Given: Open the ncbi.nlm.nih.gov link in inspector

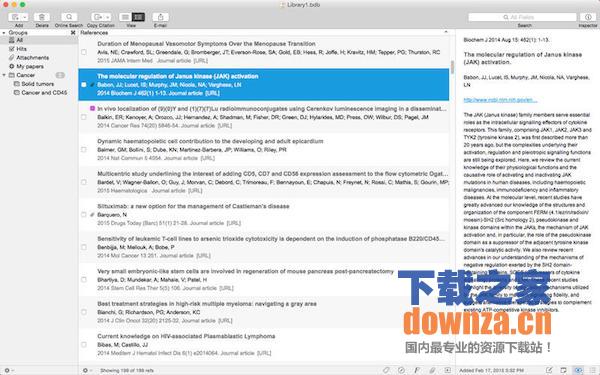Looking at the screenshot, I should (500, 100).
